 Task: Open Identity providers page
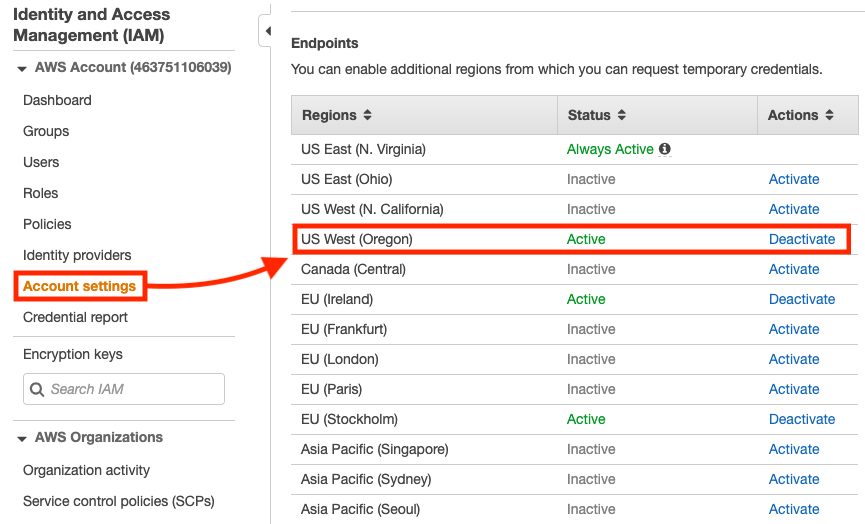tap(77, 255)
